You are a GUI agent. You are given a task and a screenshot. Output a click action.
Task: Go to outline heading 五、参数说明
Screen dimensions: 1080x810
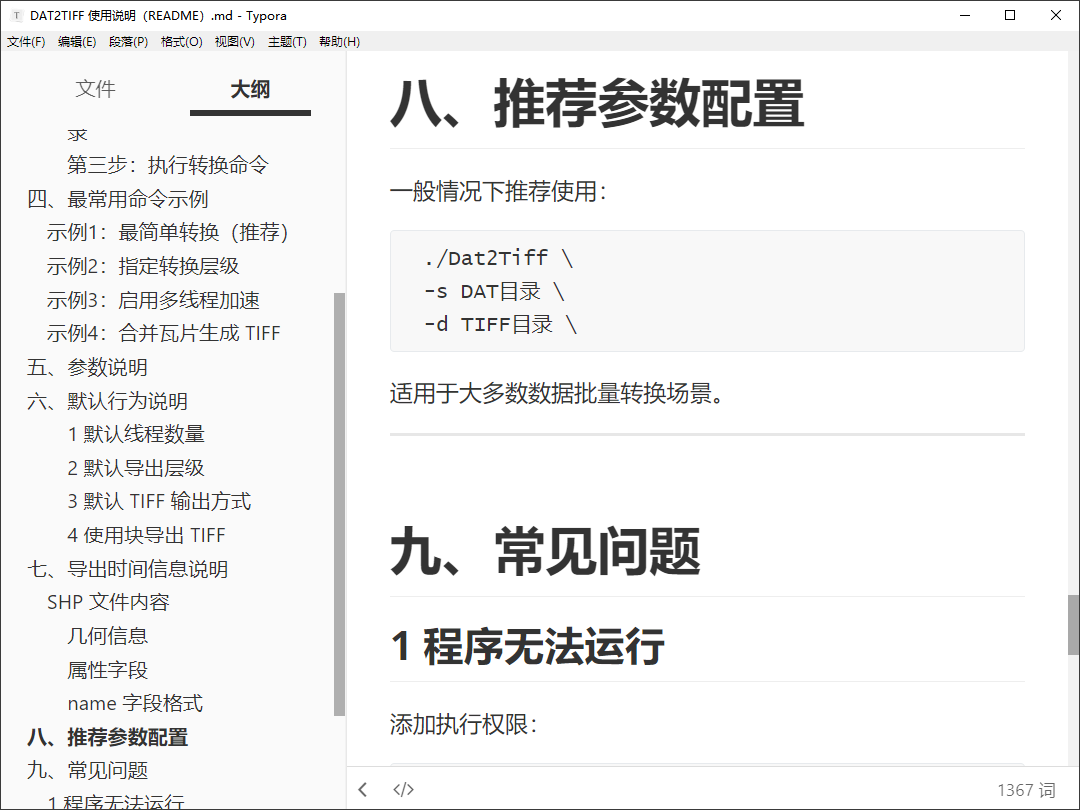(x=87, y=367)
